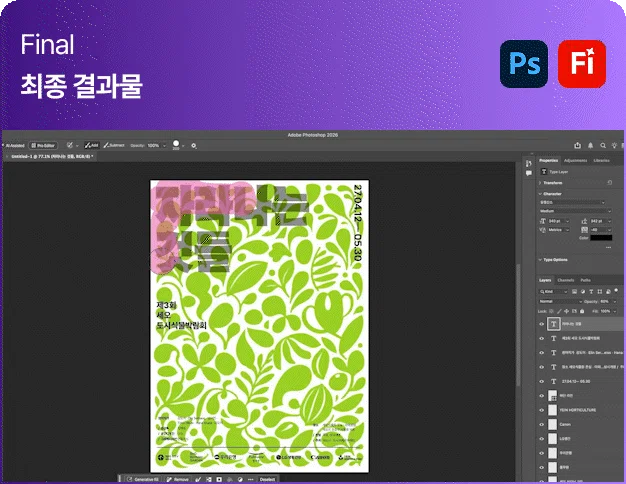Click the Canon layer thumbnail

pyautogui.click(x=553, y=424)
